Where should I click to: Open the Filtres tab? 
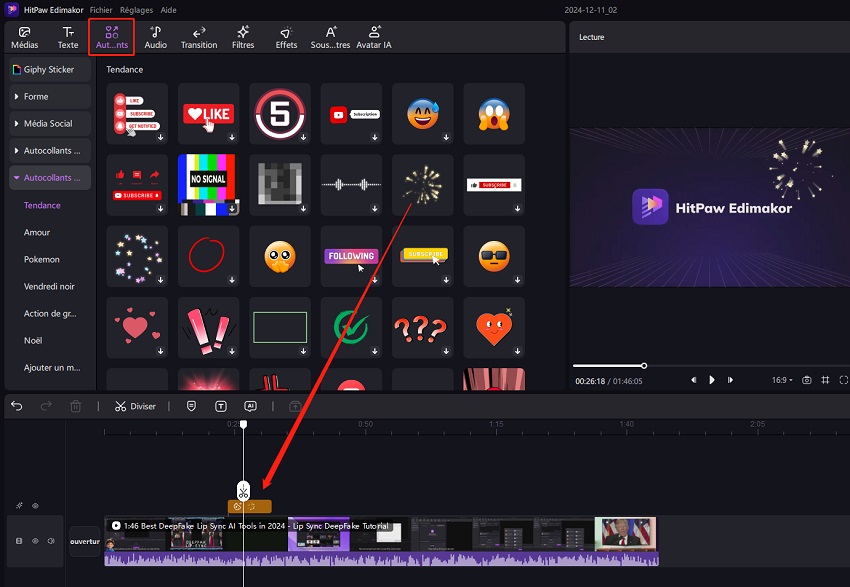pyautogui.click(x=243, y=37)
